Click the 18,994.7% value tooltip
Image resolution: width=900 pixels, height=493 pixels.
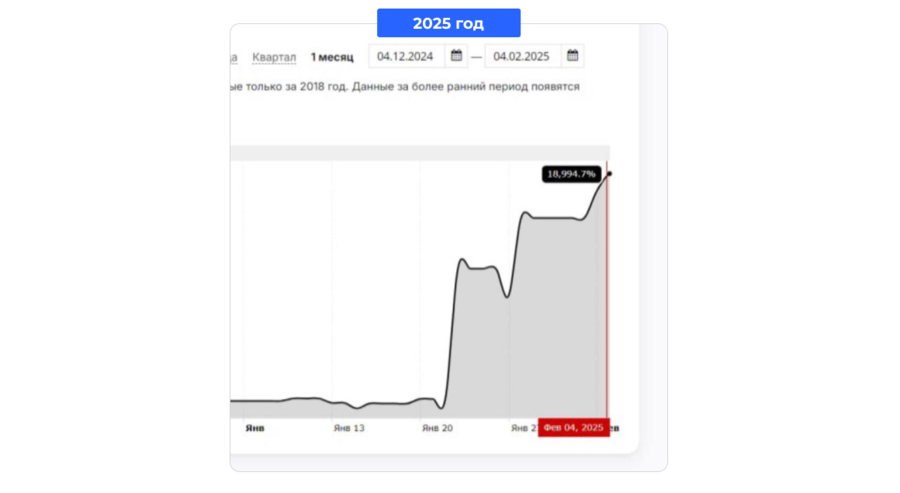coord(571,174)
